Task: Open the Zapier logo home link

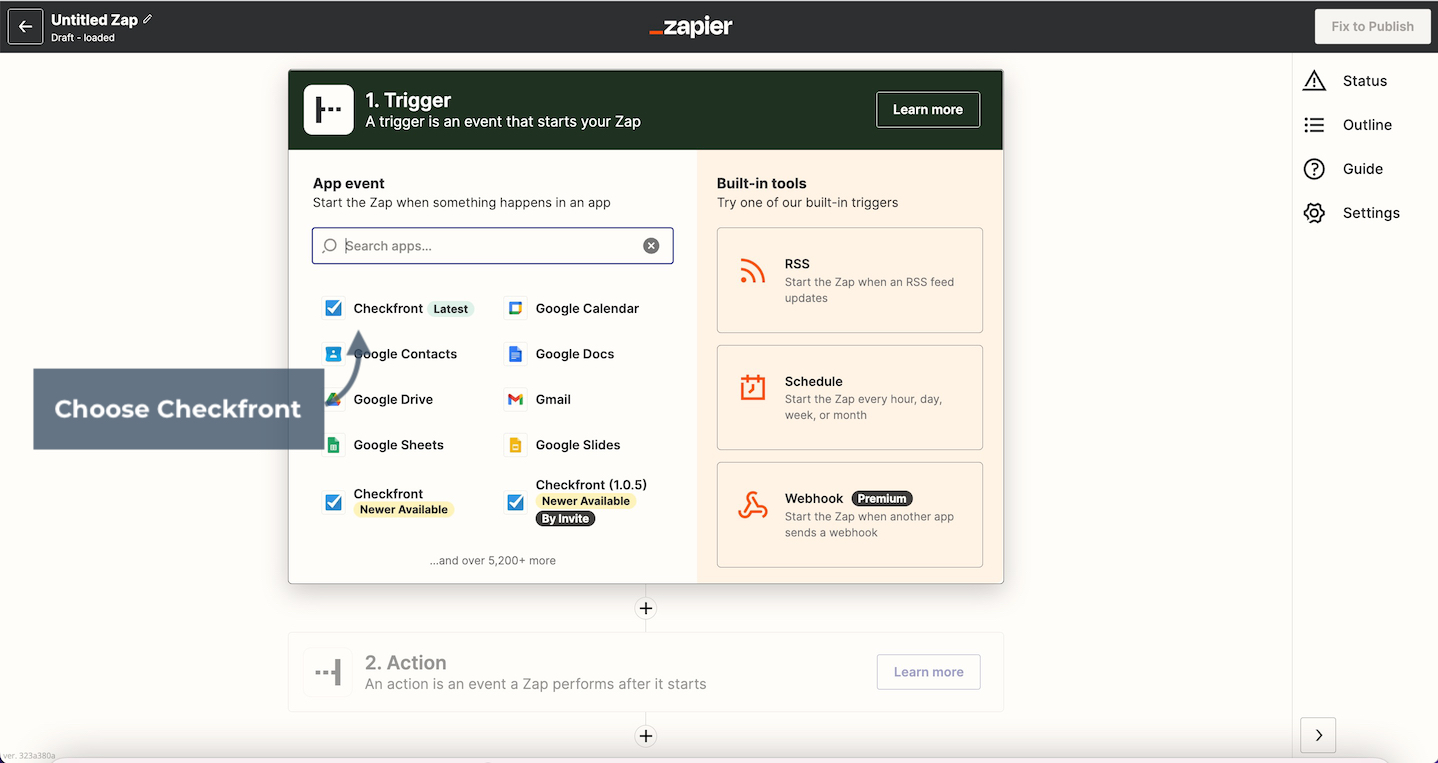Action: 691,27
